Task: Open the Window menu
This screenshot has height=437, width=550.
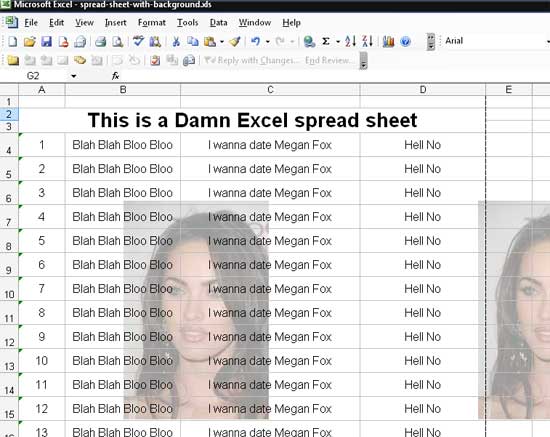Action: tap(255, 23)
